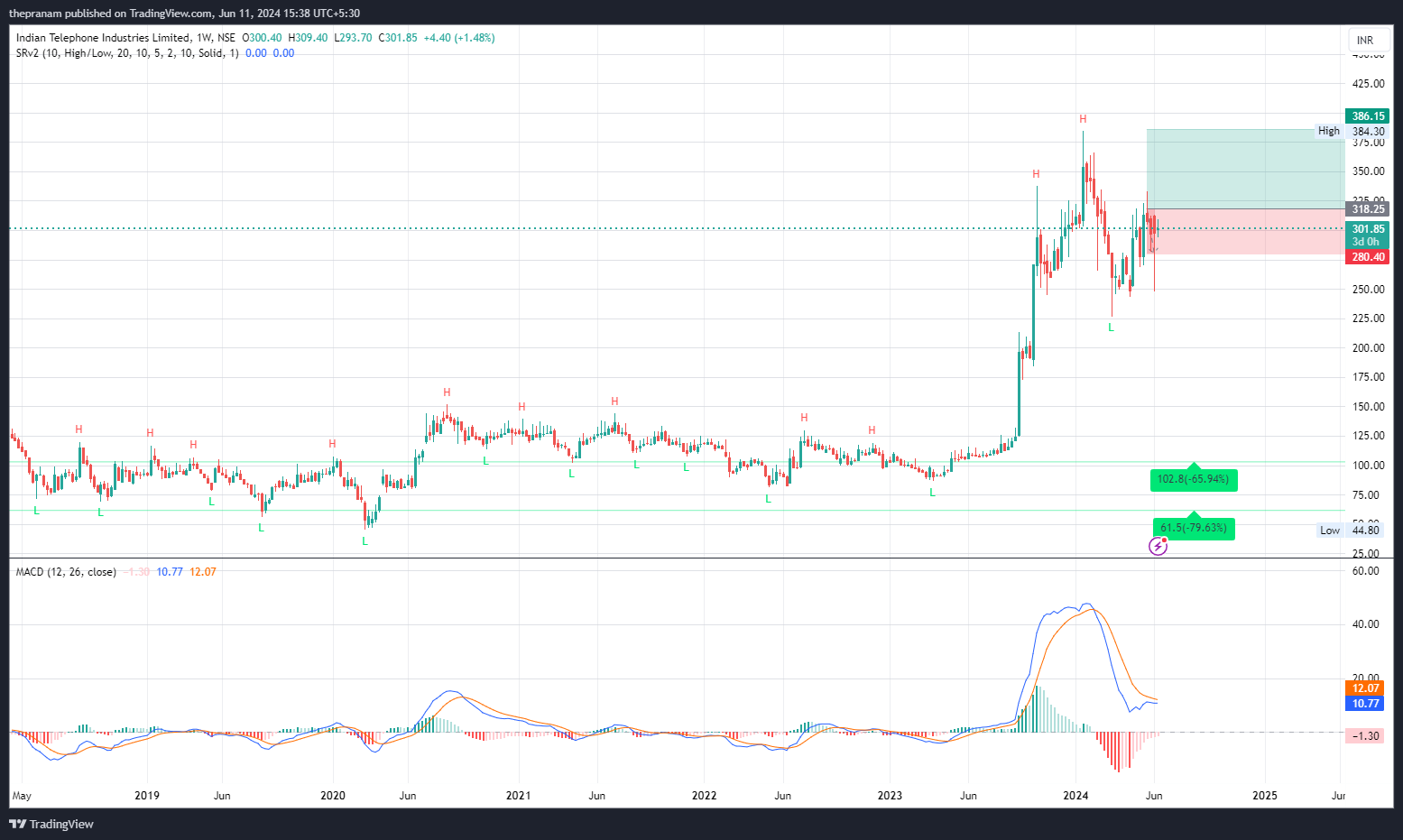Viewport: 1403px width, 840px height.
Task: Open the TradingView logo link
Action: click(x=51, y=824)
